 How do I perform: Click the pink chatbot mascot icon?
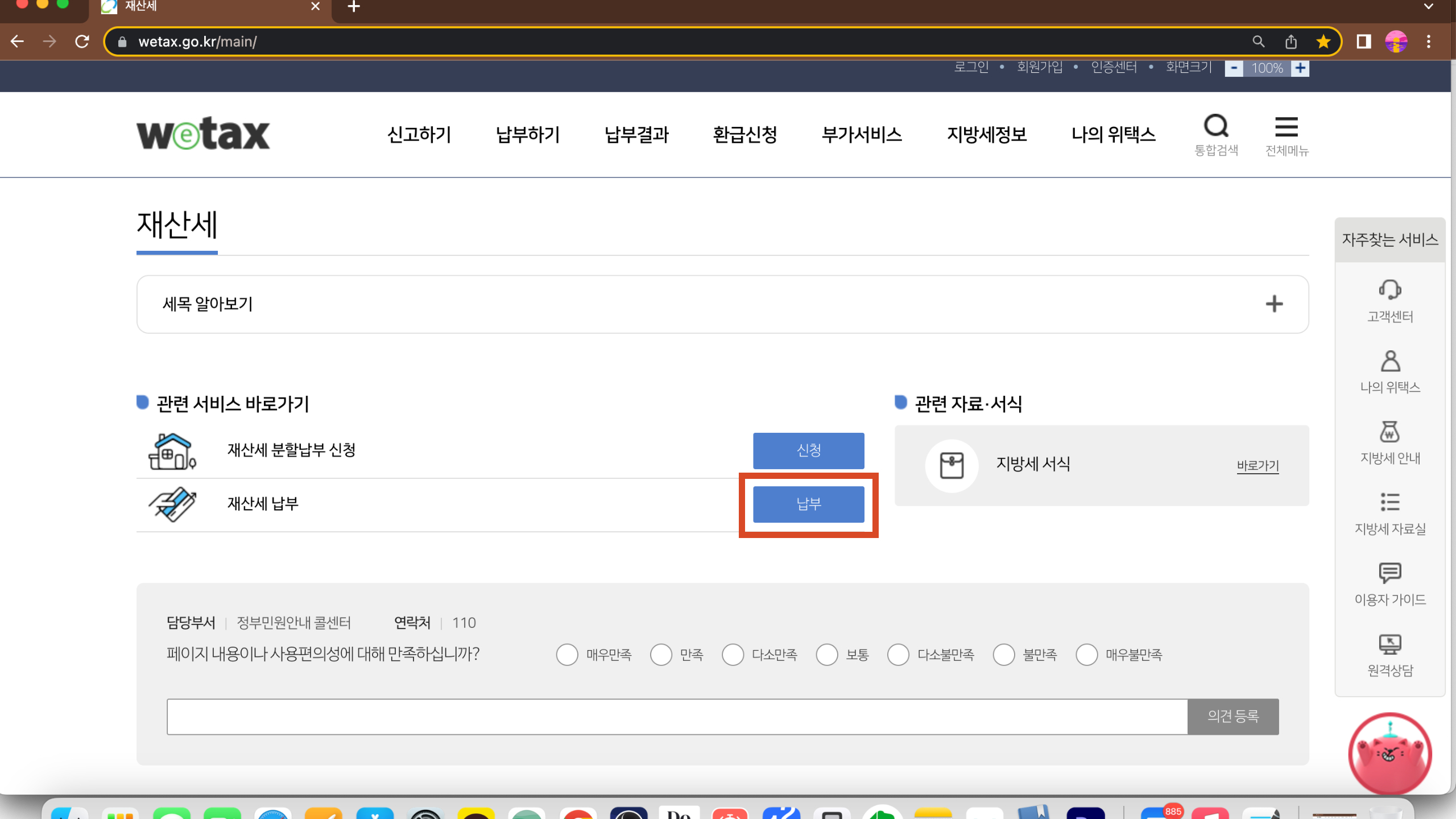tap(1389, 754)
